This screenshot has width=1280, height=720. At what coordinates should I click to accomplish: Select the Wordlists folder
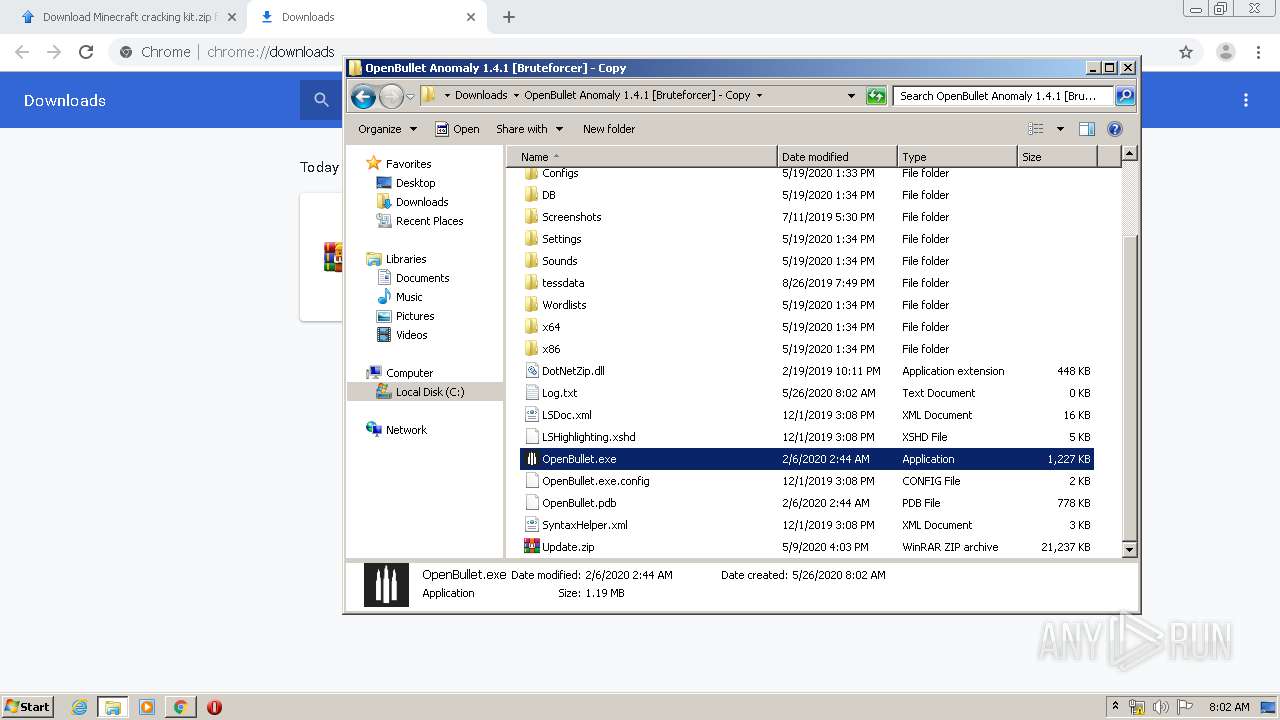(x=807, y=305)
